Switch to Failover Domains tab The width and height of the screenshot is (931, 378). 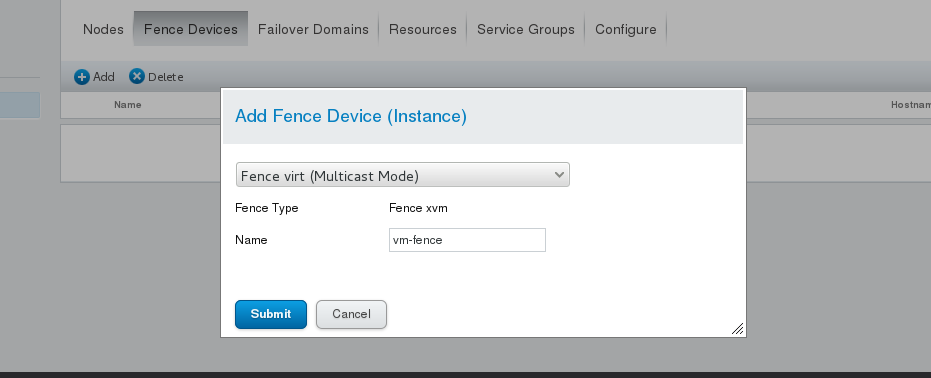pos(313,29)
